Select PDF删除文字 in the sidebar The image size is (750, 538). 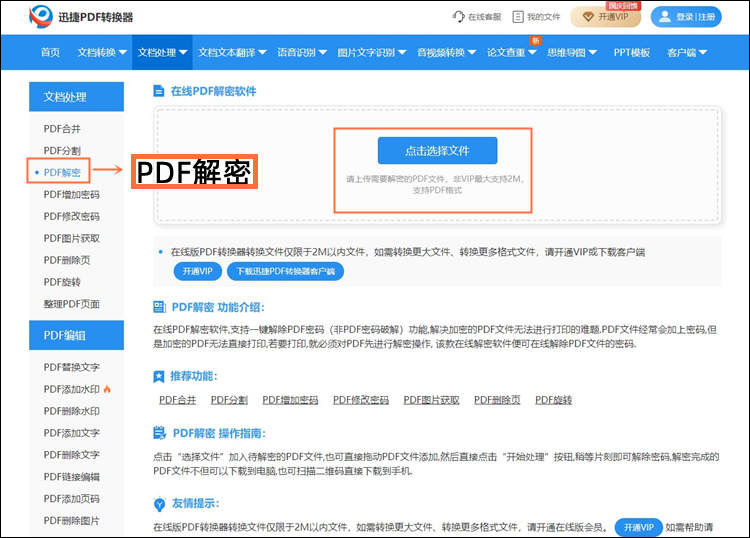(x=72, y=455)
